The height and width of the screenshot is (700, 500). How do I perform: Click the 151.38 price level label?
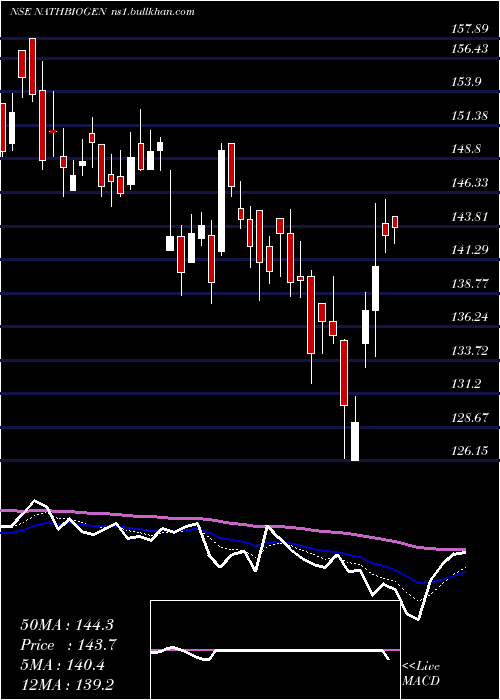click(470, 116)
